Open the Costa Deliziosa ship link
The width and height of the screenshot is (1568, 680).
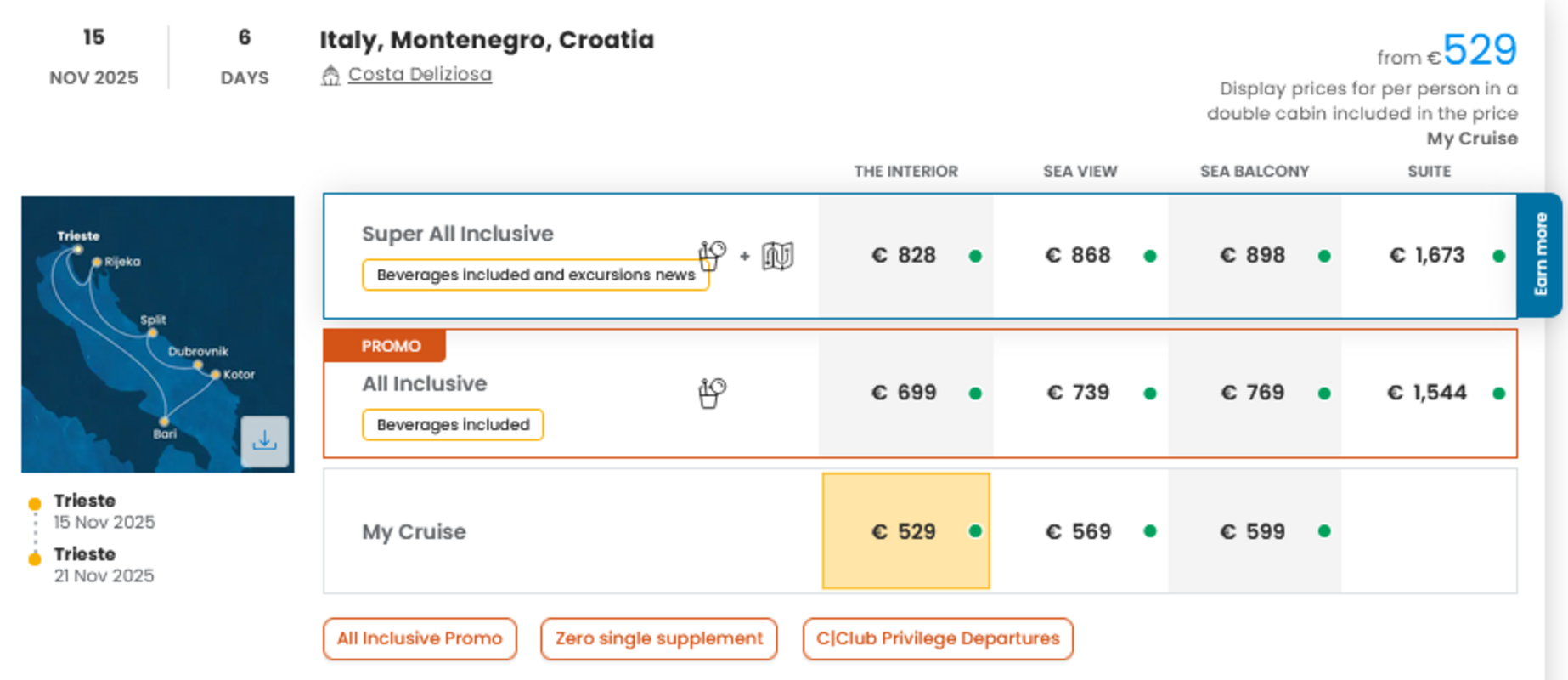[420, 75]
